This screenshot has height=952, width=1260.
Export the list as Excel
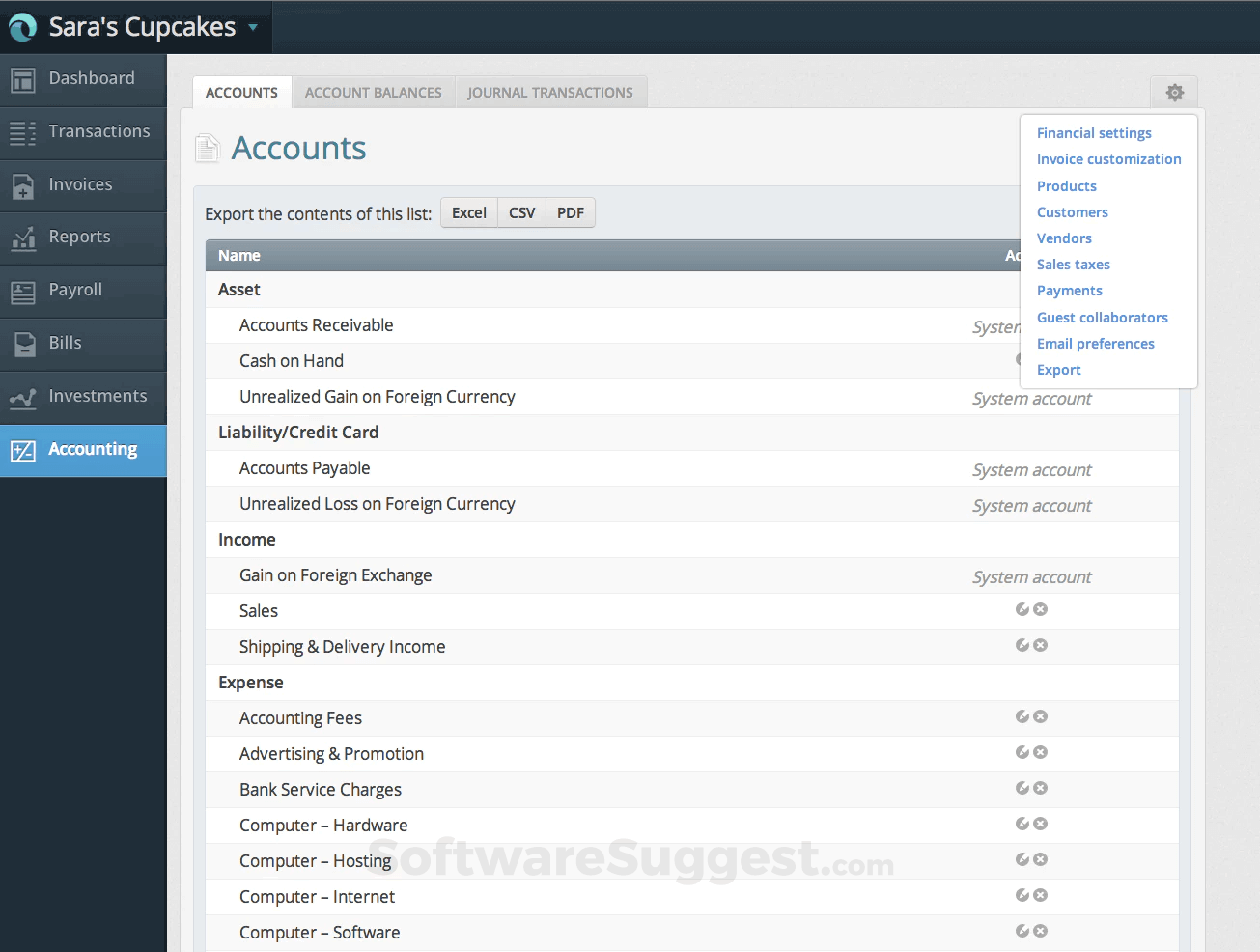pos(468,212)
